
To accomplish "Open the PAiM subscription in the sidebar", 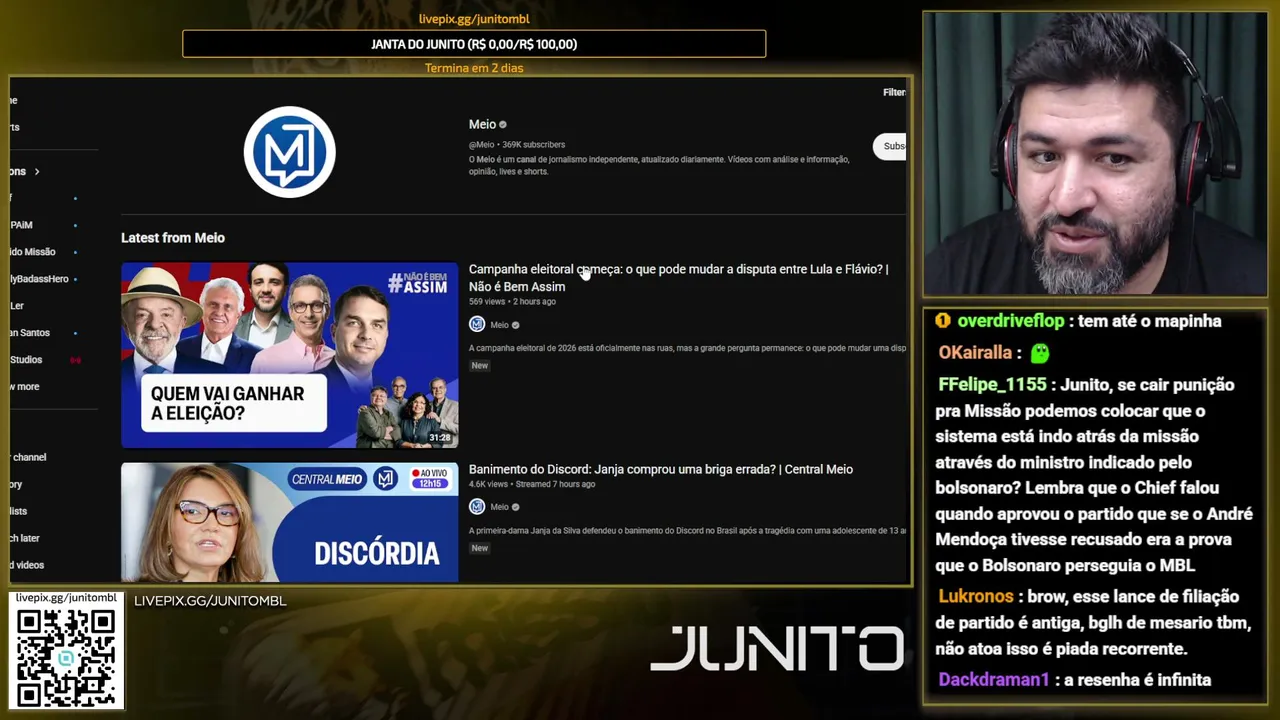I will point(21,225).
